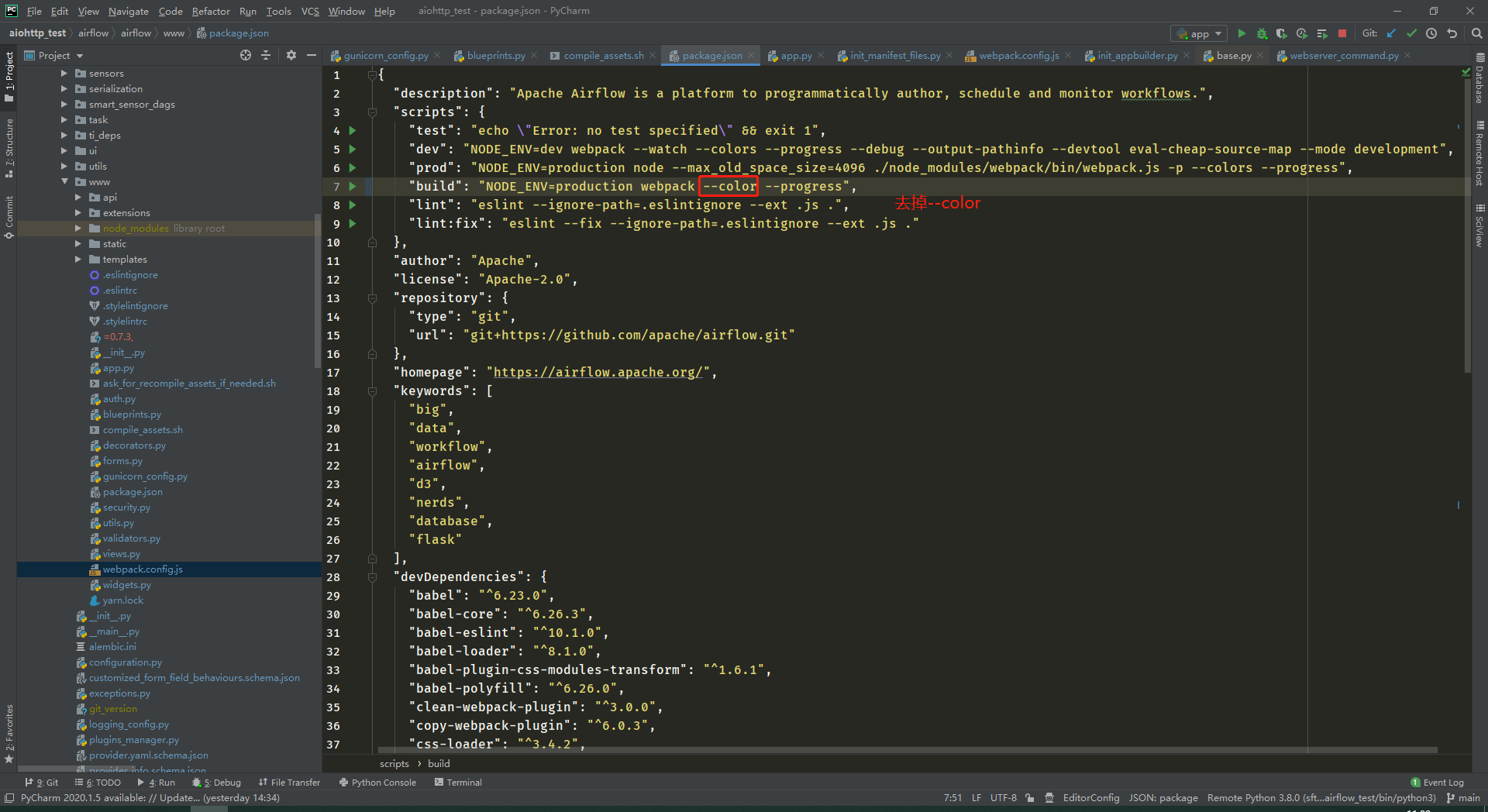1488x812 pixels.
Task: Update project via Git blue arrow icon
Action: pyautogui.click(x=1391, y=33)
